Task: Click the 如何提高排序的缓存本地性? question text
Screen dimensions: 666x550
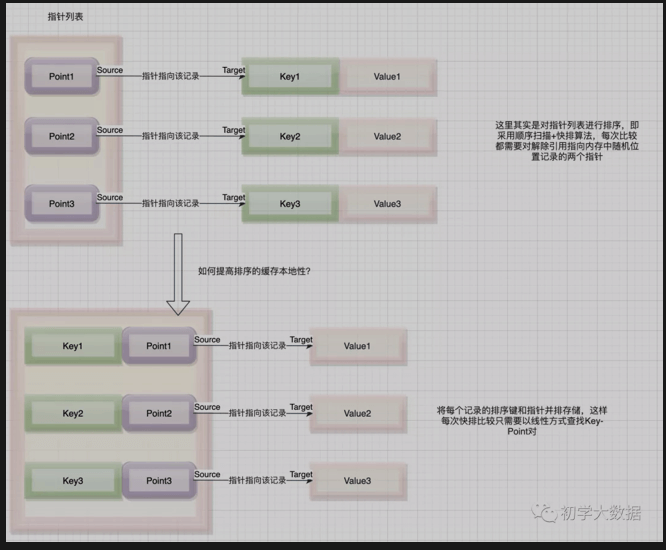Action: (254, 271)
